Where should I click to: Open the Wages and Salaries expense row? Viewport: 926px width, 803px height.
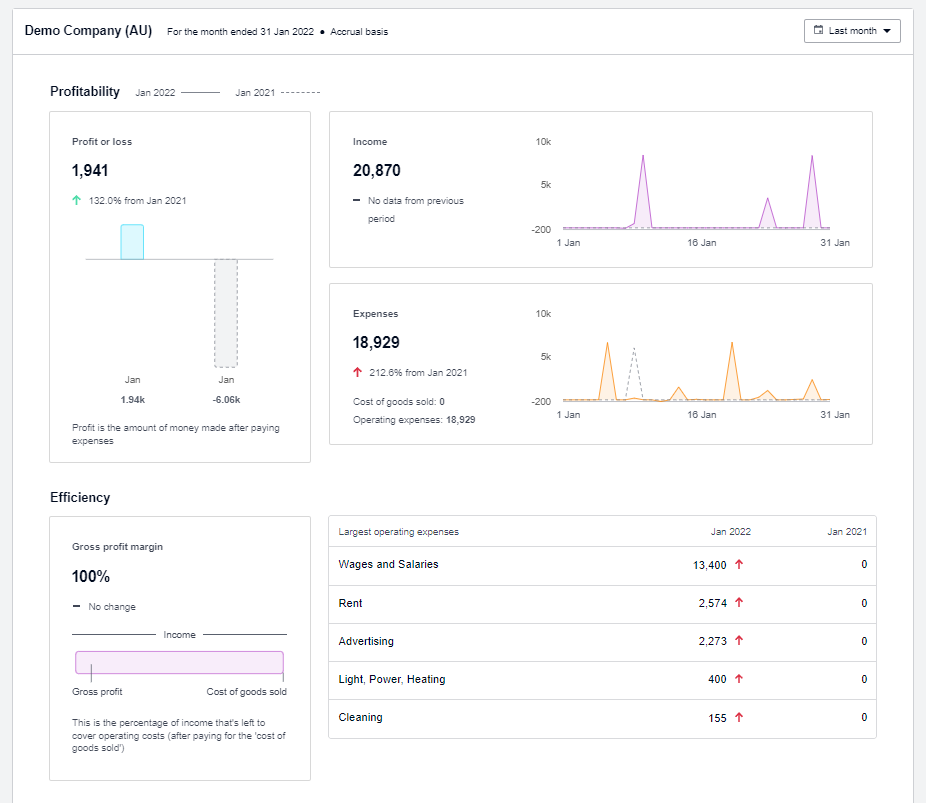(602, 565)
